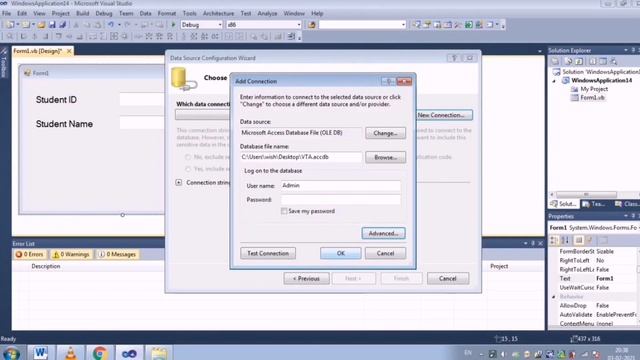
Task: Open Google Chrome from the taskbar
Action: (100, 353)
